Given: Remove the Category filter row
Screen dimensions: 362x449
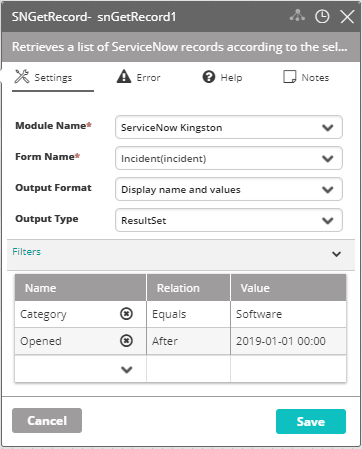Looking at the screenshot, I should tap(126, 314).
